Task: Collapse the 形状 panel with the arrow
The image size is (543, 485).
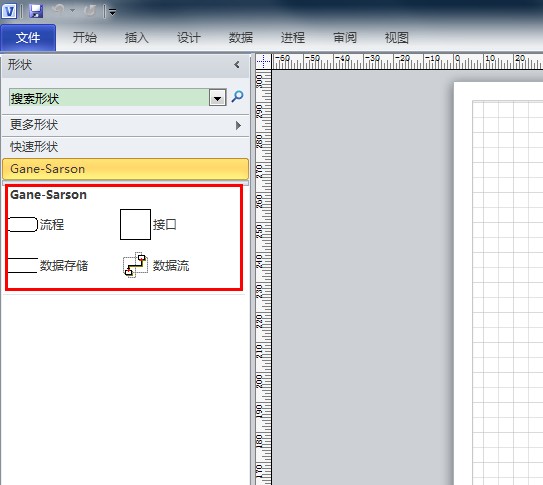Action: 237,65
